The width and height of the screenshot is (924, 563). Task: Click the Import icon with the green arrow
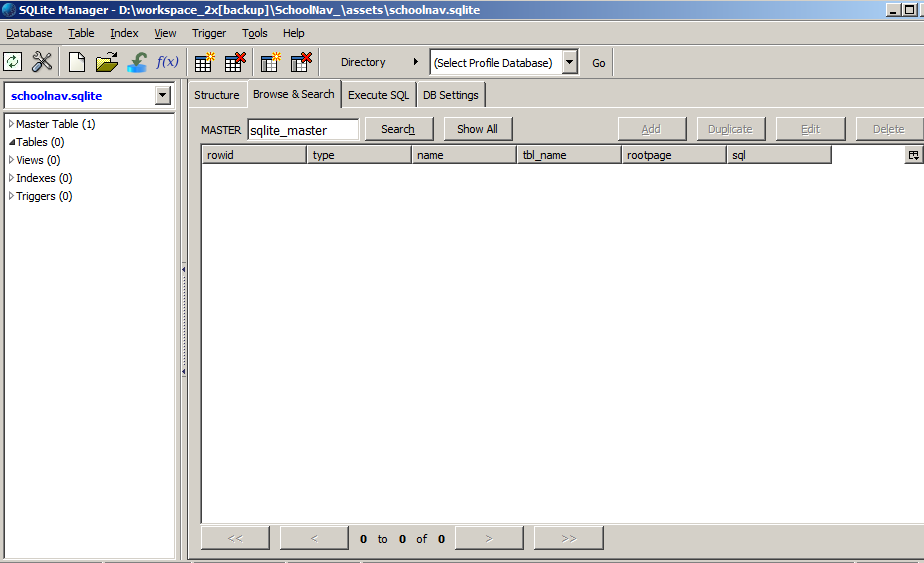pyautogui.click(x=137, y=62)
